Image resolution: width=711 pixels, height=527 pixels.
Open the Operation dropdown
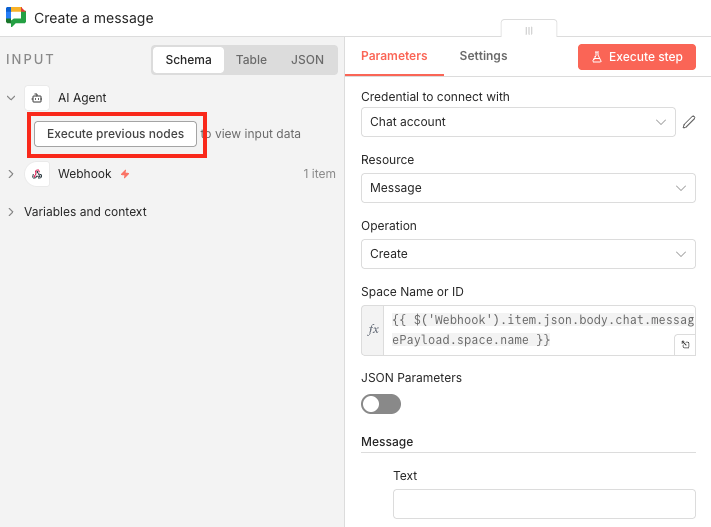tap(527, 254)
